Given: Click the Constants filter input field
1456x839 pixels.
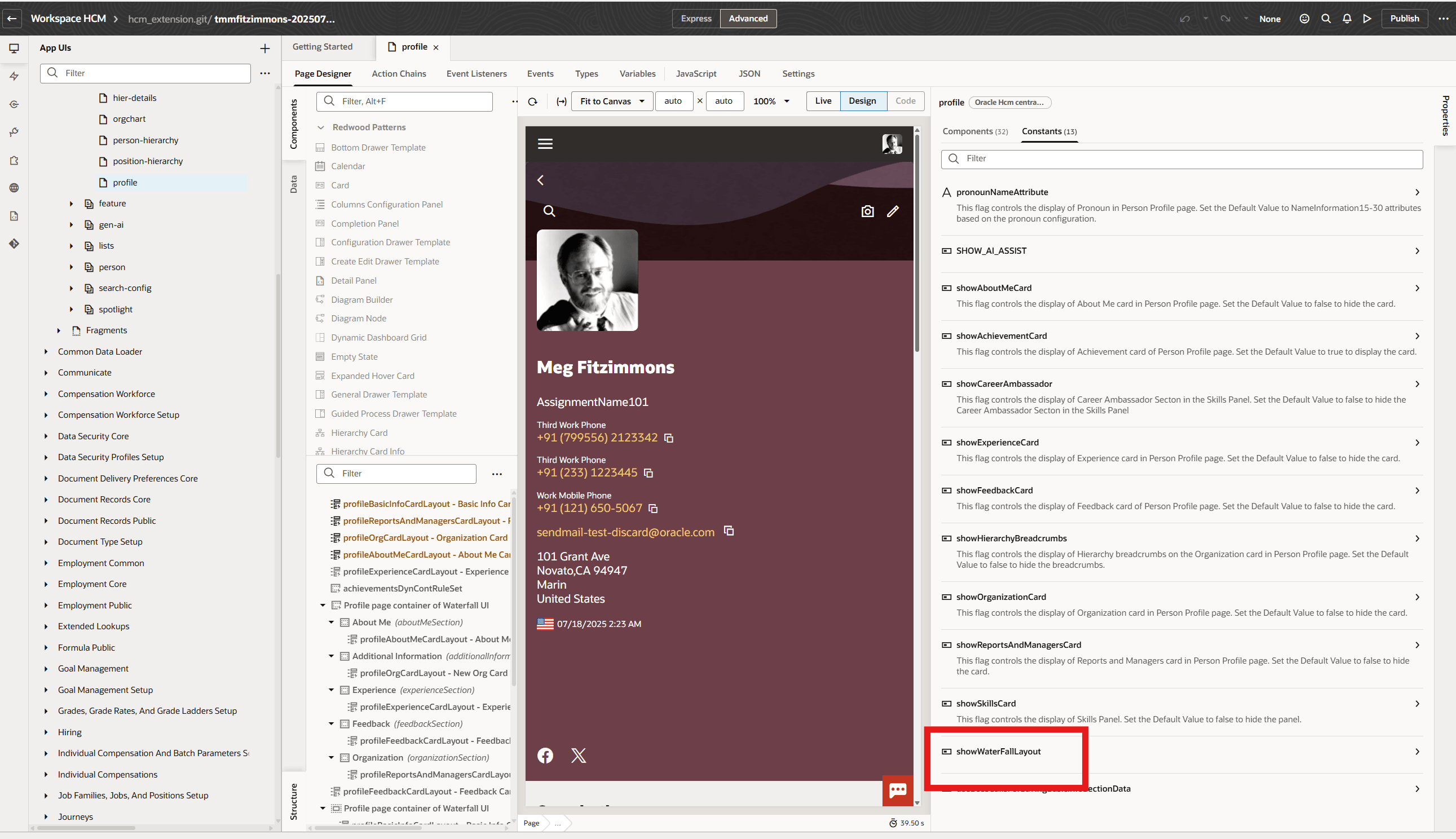Looking at the screenshot, I should coord(1187,159).
